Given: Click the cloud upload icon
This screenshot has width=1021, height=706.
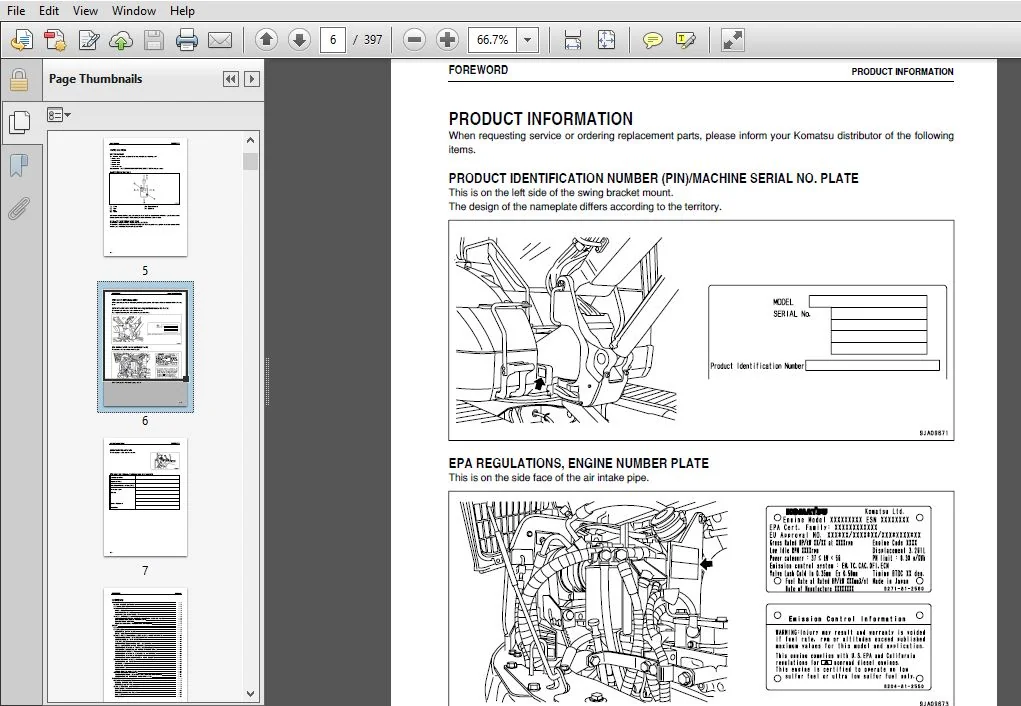Looking at the screenshot, I should click(120, 40).
